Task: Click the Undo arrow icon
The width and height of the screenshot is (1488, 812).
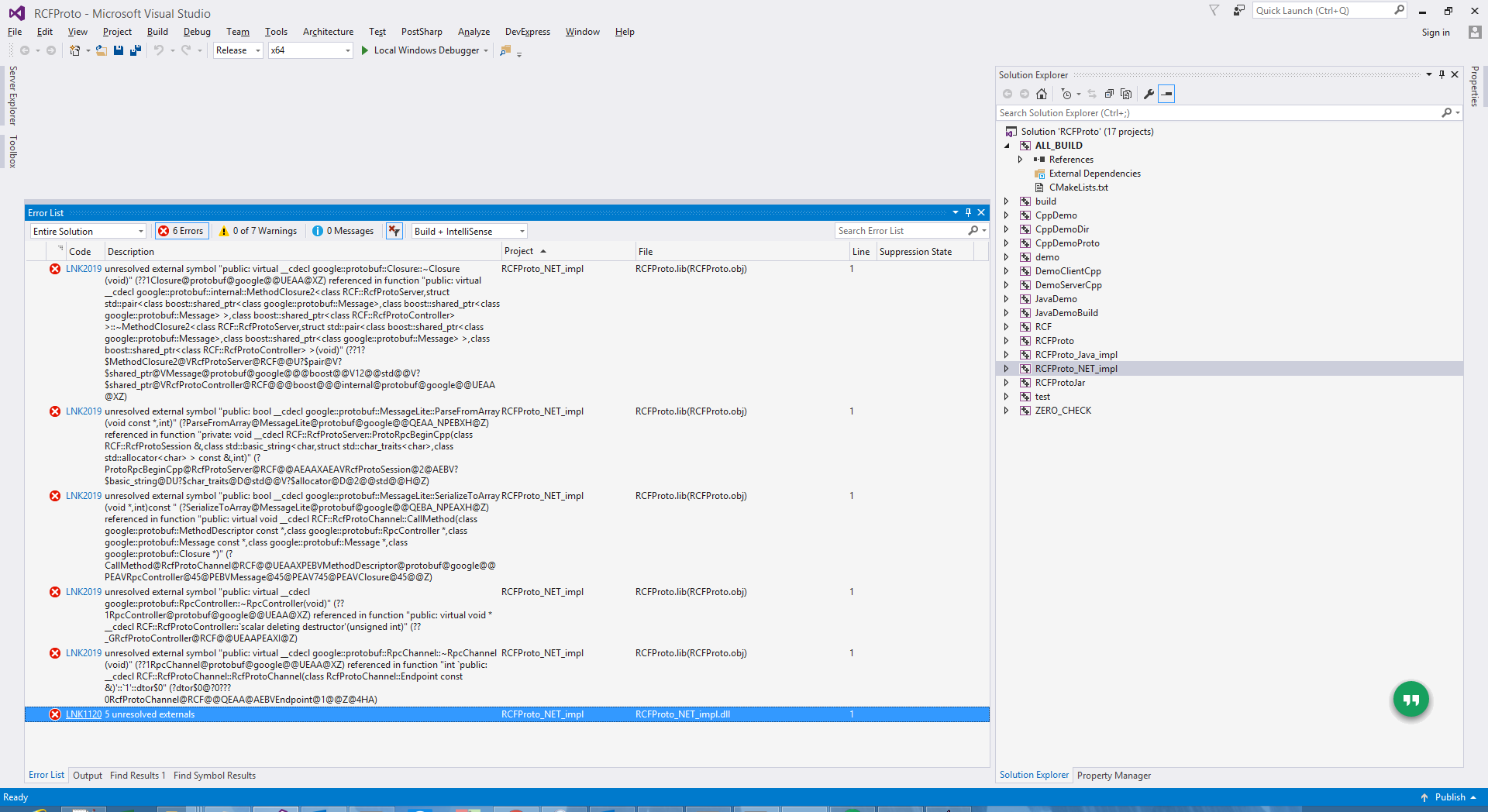Action: pyautogui.click(x=158, y=50)
